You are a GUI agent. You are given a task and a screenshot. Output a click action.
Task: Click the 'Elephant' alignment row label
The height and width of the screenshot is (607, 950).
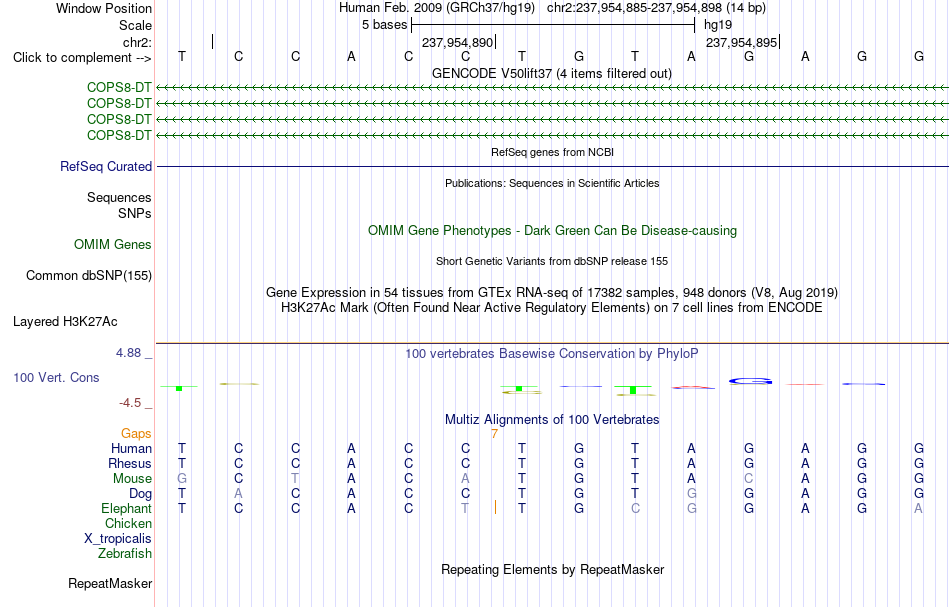tap(126, 509)
